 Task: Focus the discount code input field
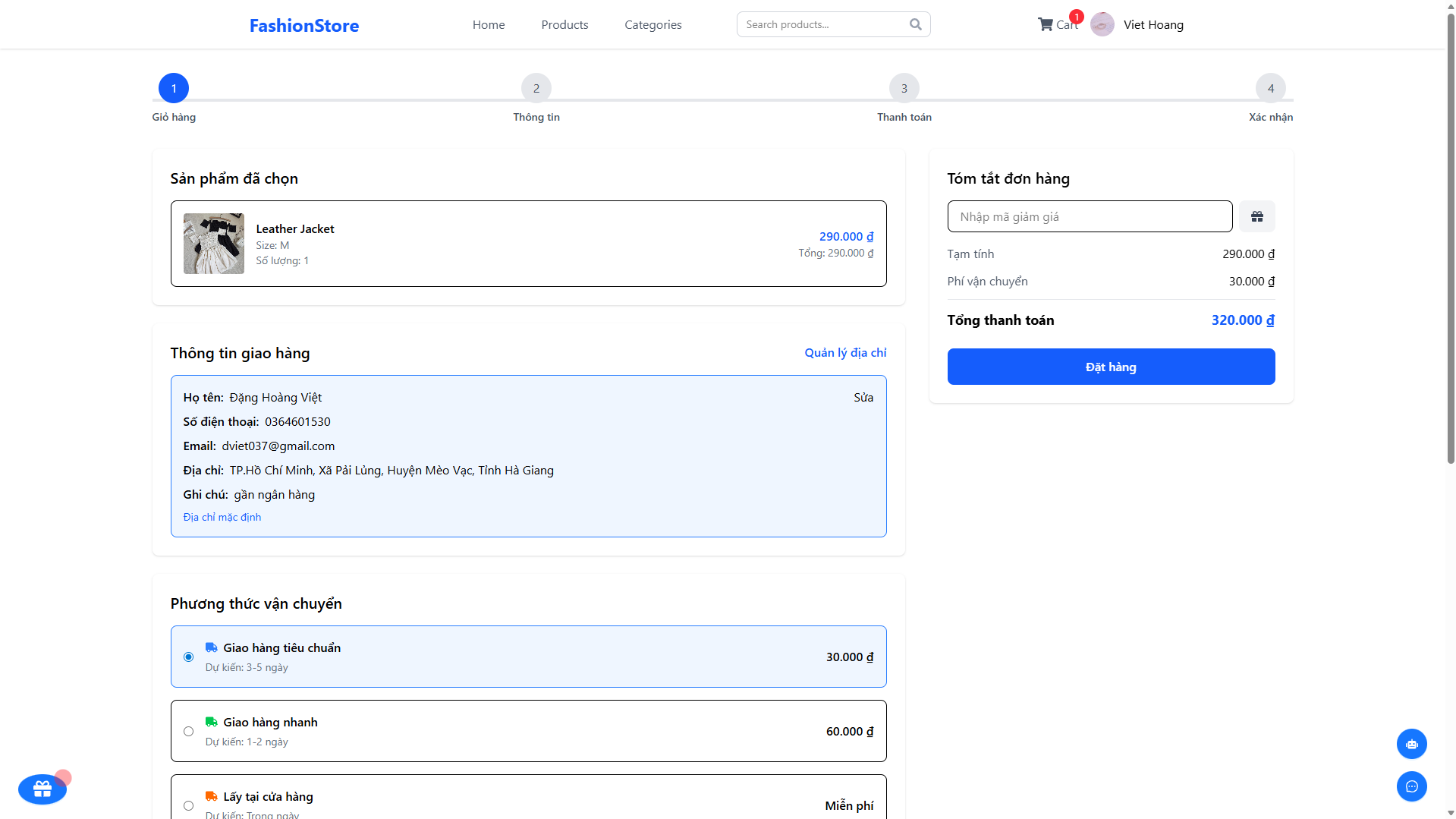point(1090,216)
